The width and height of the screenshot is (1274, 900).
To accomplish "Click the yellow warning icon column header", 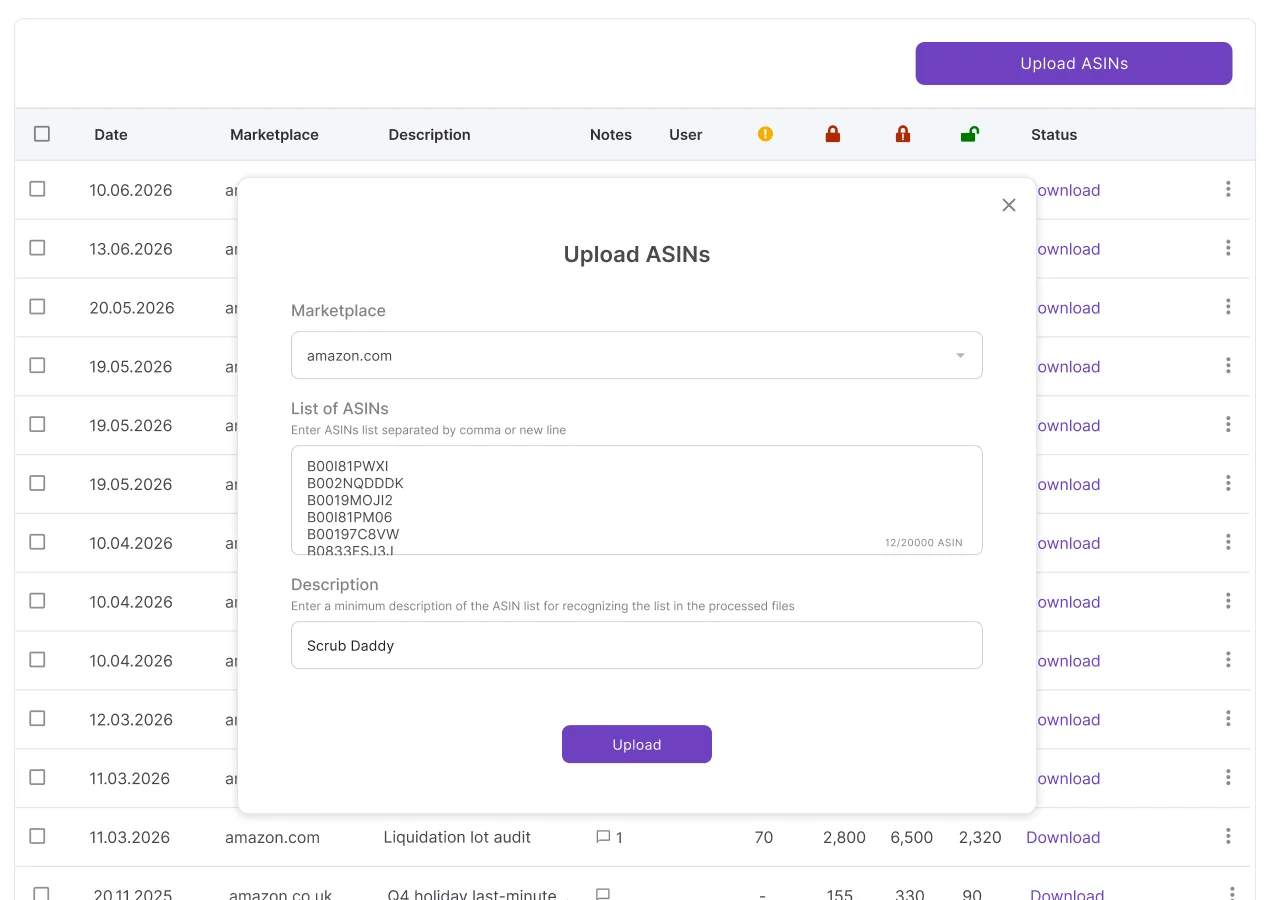I will pos(765,134).
